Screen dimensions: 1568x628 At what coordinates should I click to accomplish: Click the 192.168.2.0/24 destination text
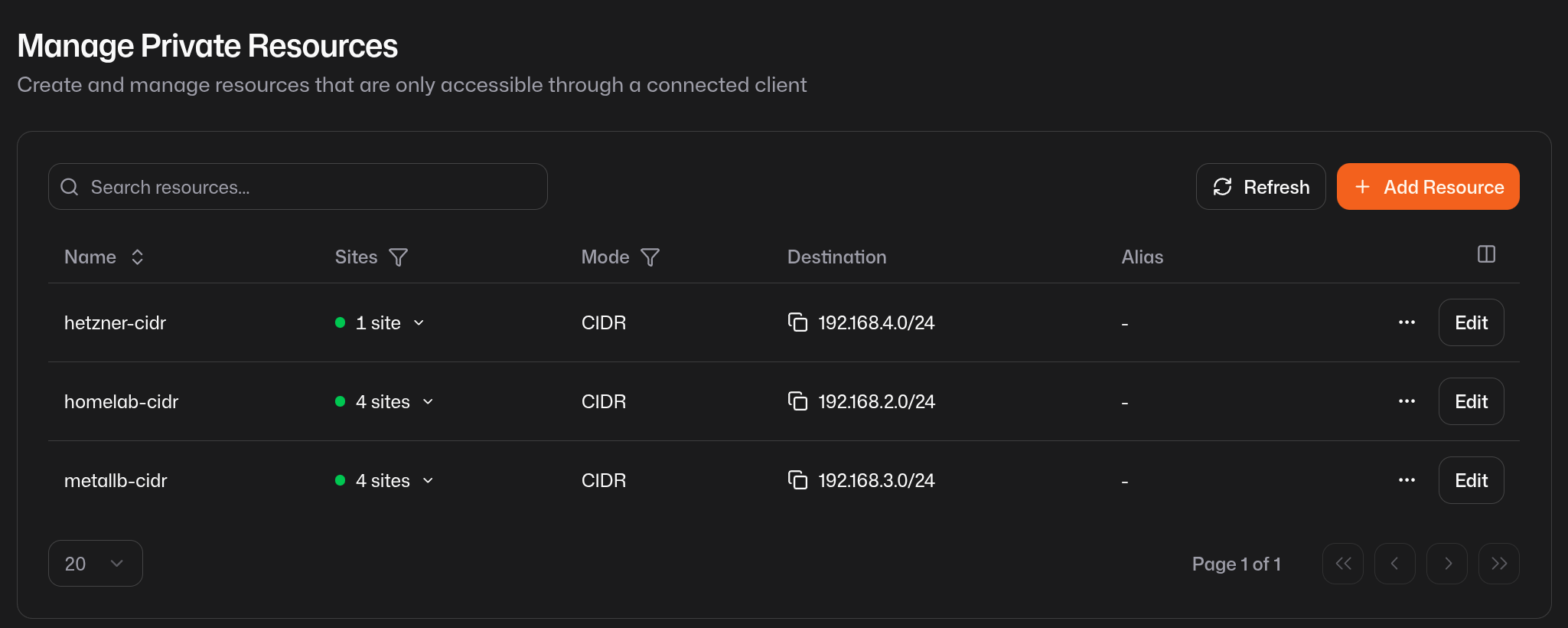[876, 402]
